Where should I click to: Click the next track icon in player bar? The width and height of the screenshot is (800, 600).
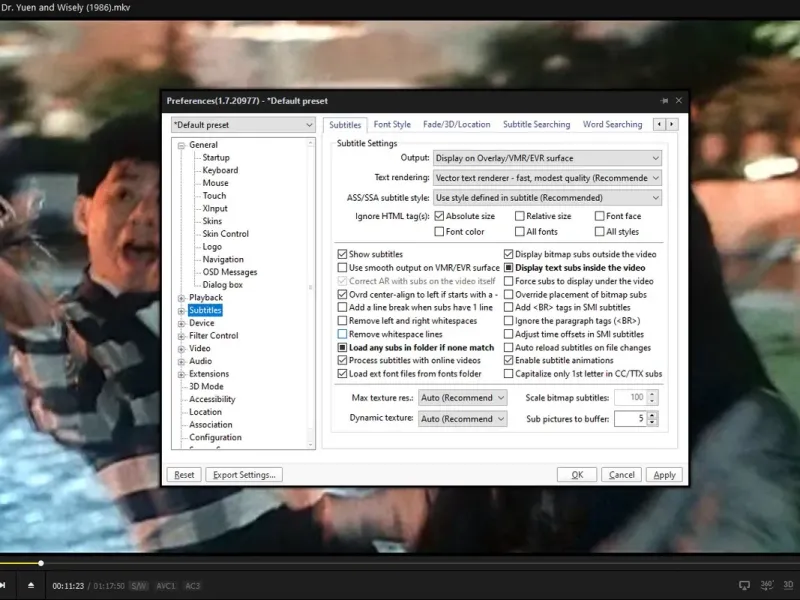3,585
